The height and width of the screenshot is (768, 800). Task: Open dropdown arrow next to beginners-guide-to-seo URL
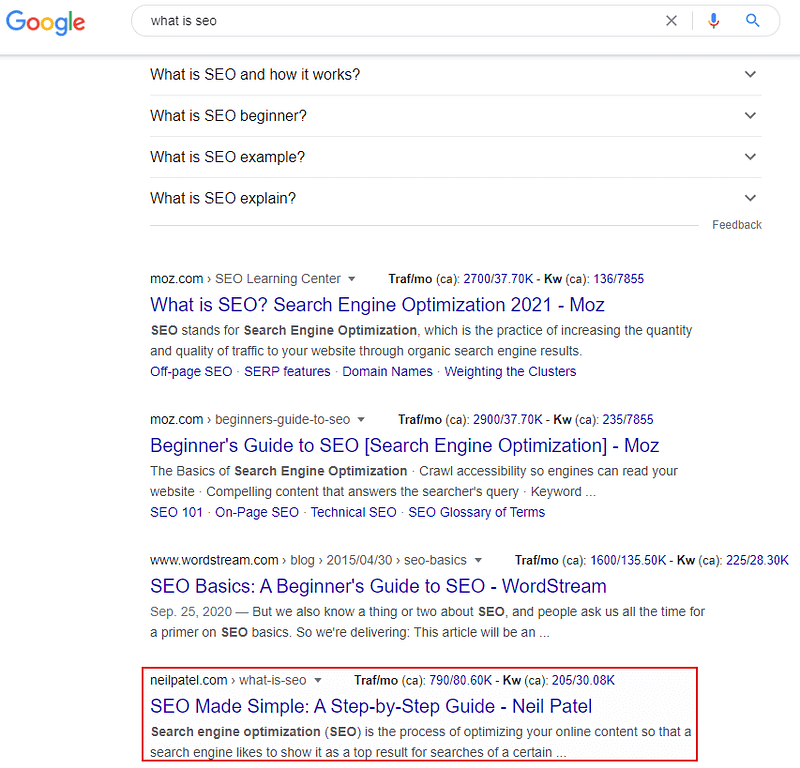click(361, 420)
